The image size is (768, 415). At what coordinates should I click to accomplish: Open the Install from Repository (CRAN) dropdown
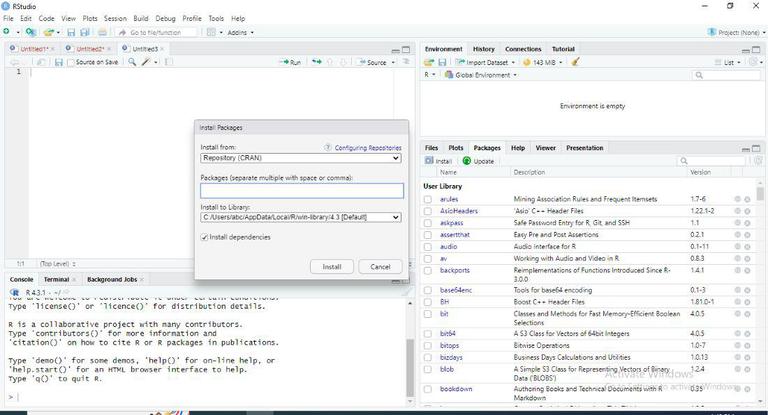[x=300, y=158]
